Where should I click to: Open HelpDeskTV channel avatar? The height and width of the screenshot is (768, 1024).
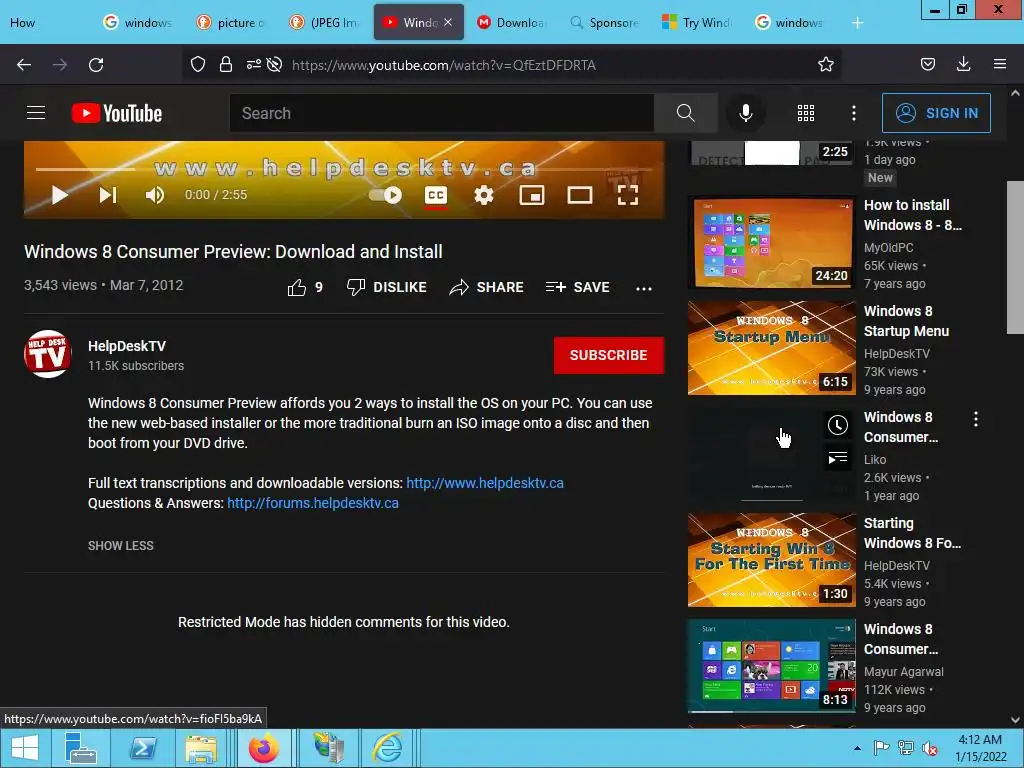[48, 354]
